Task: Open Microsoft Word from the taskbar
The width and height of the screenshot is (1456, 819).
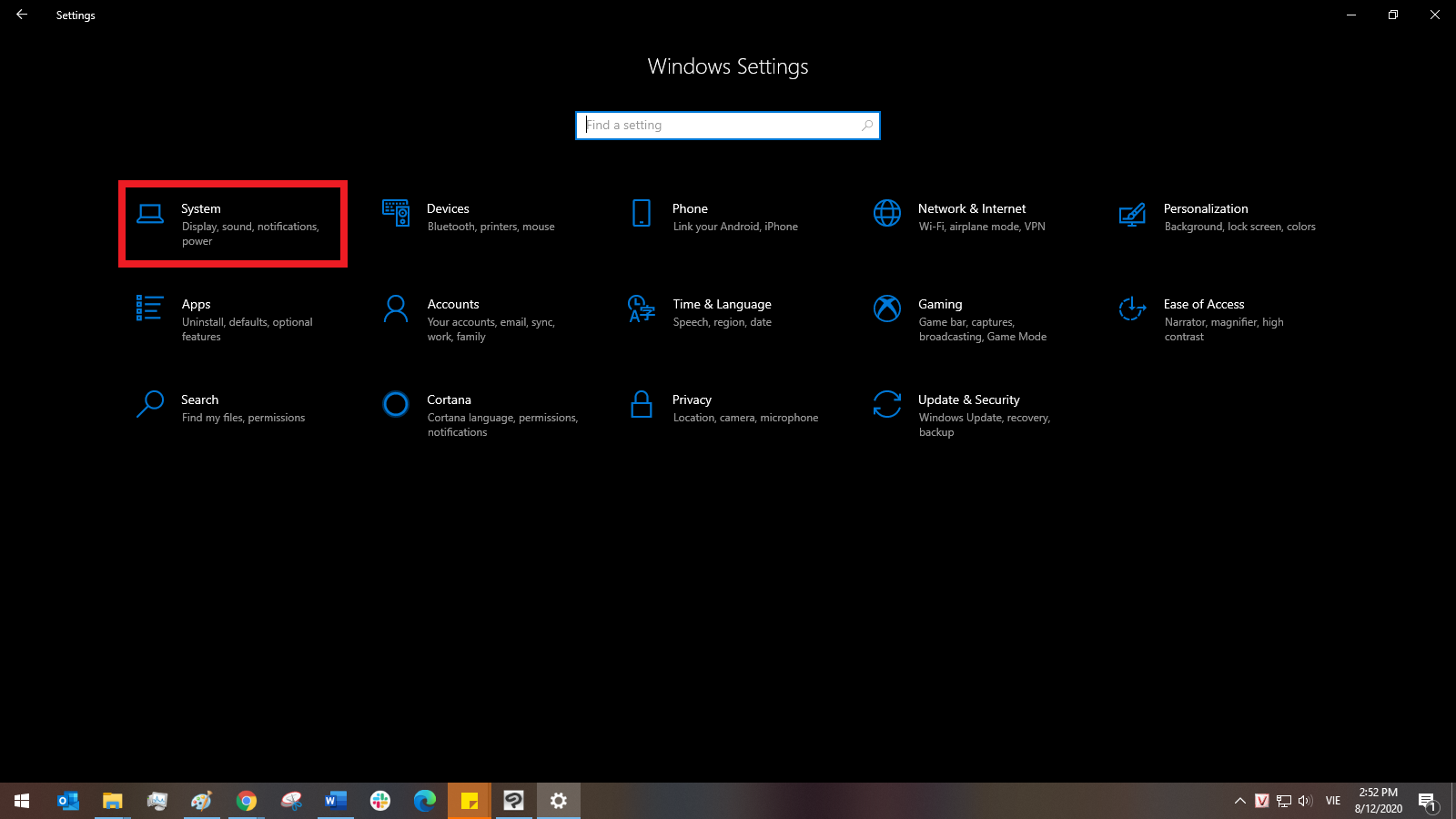Action: [x=335, y=801]
